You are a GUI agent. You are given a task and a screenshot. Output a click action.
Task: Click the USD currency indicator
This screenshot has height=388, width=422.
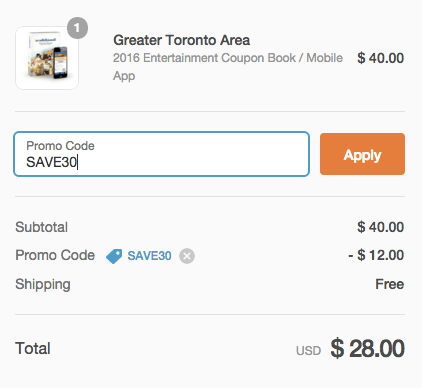click(308, 351)
